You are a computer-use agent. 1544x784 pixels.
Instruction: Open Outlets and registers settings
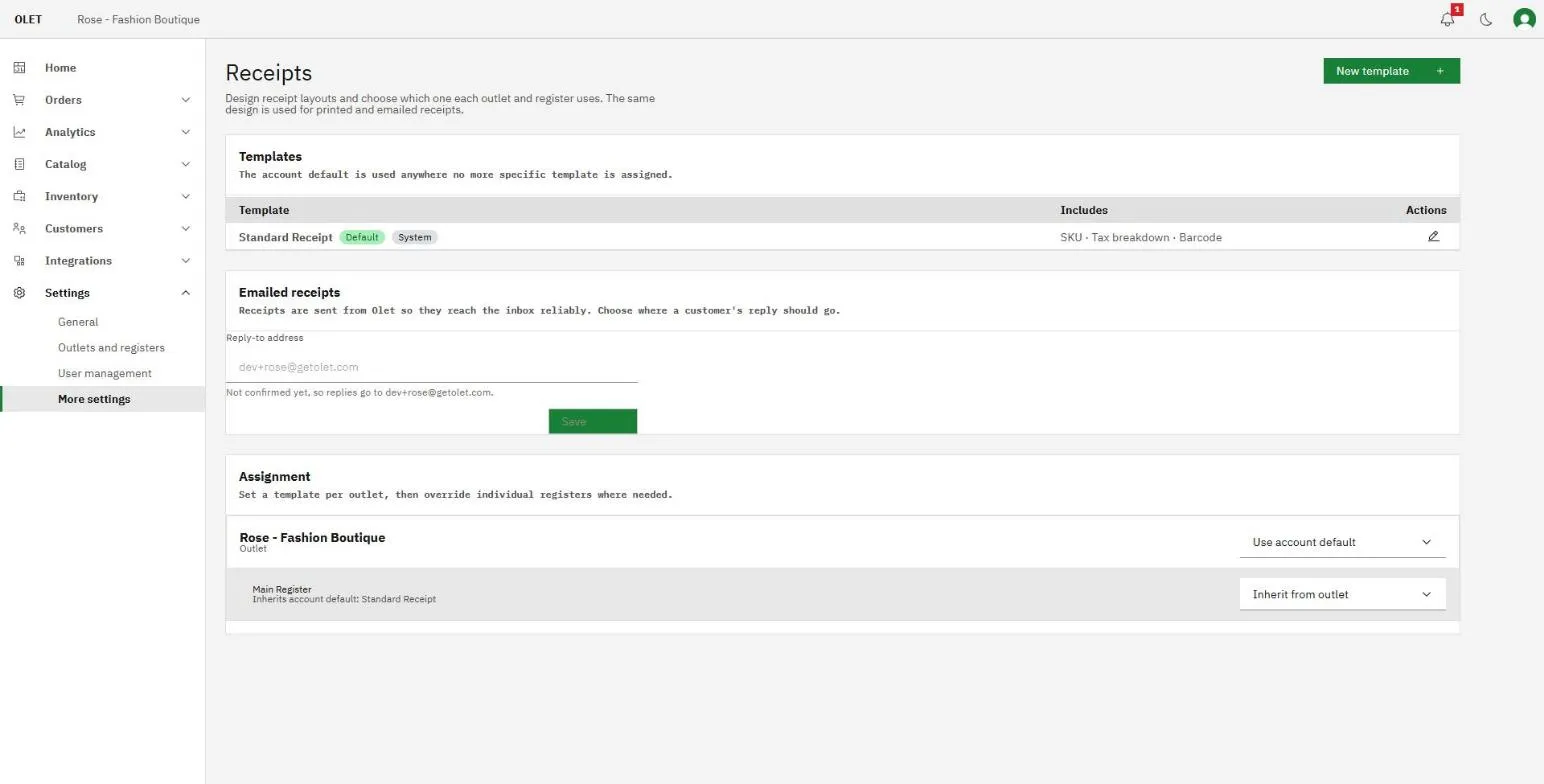[111, 348]
